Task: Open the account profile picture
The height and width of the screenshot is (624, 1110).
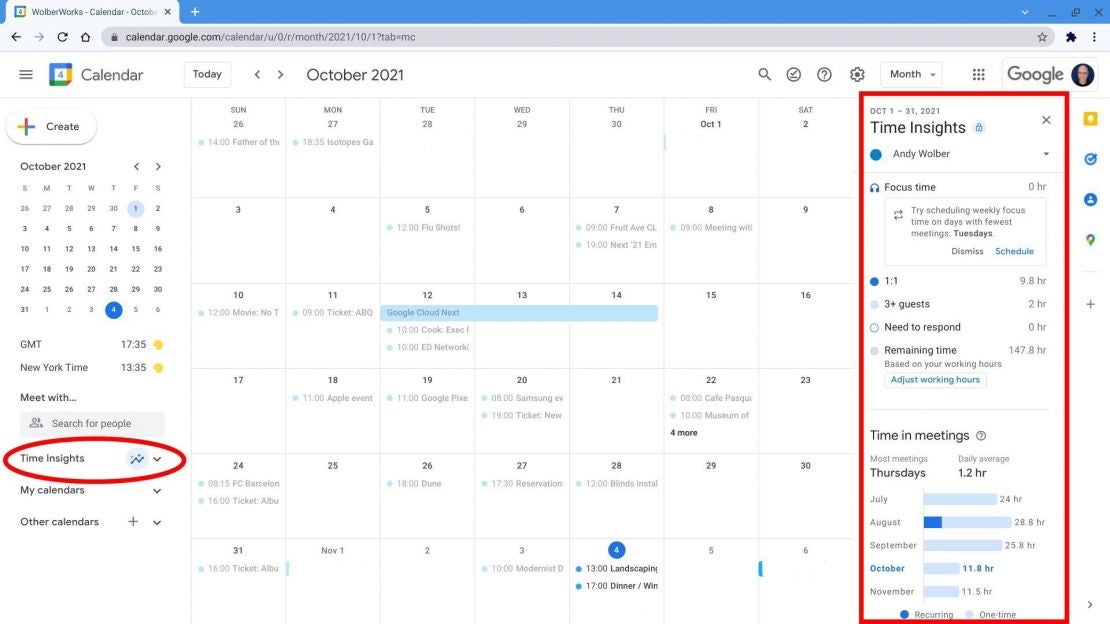Action: coord(1082,74)
